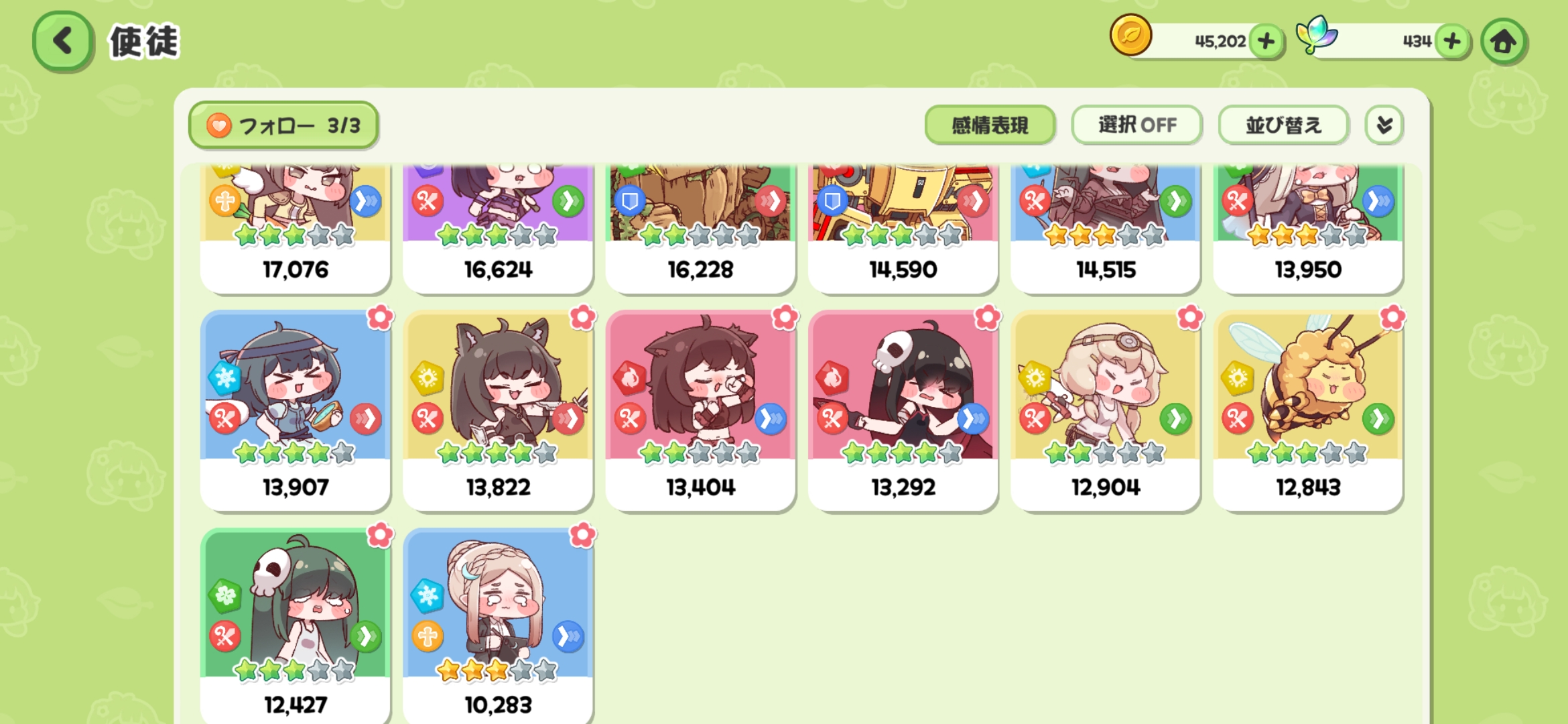This screenshot has width=1568, height=724.
Task: Open the skull-haired character card 12,427
Action: tap(295, 626)
